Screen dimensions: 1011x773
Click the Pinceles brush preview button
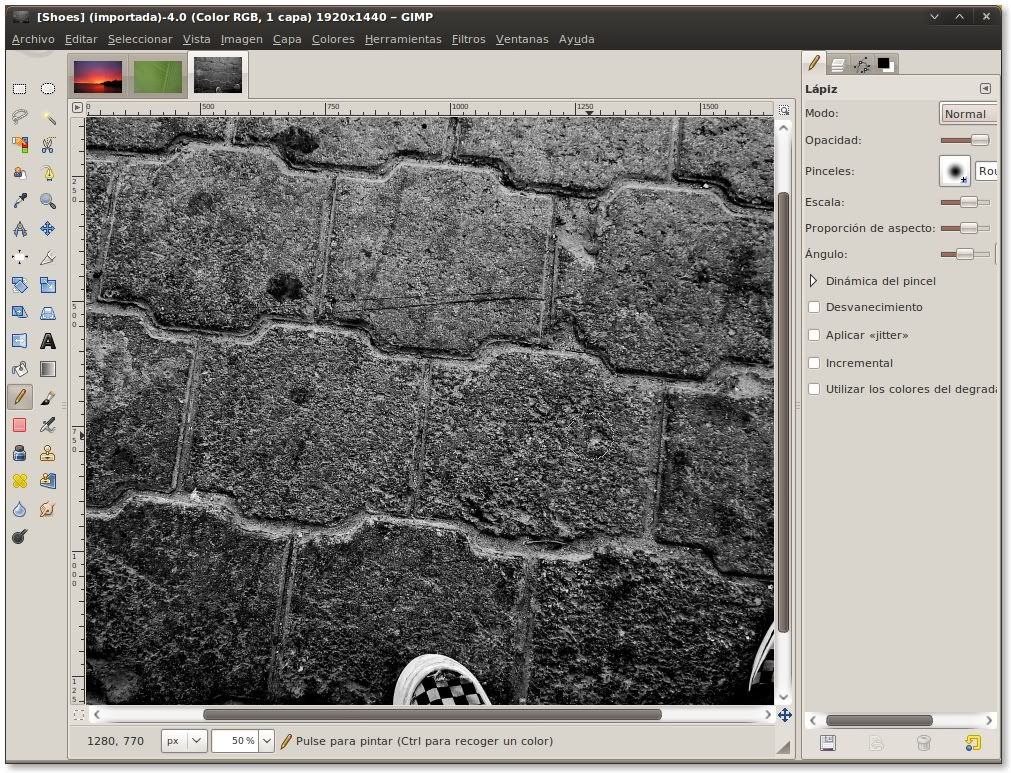click(955, 171)
